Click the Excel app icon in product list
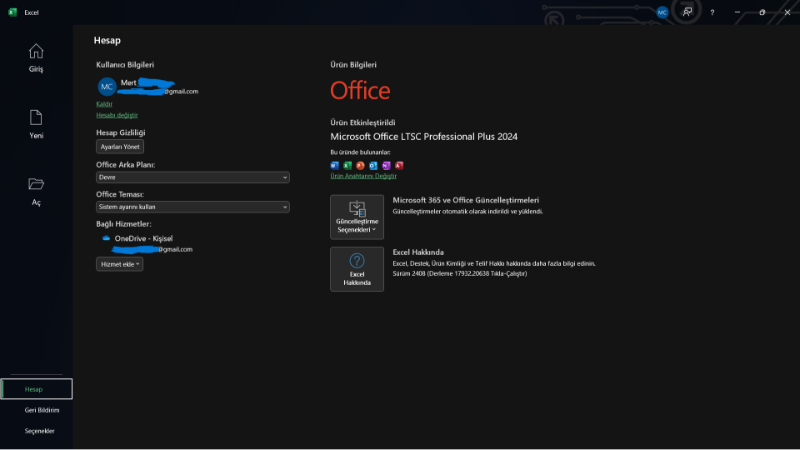800x450 pixels. coord(347,165)
